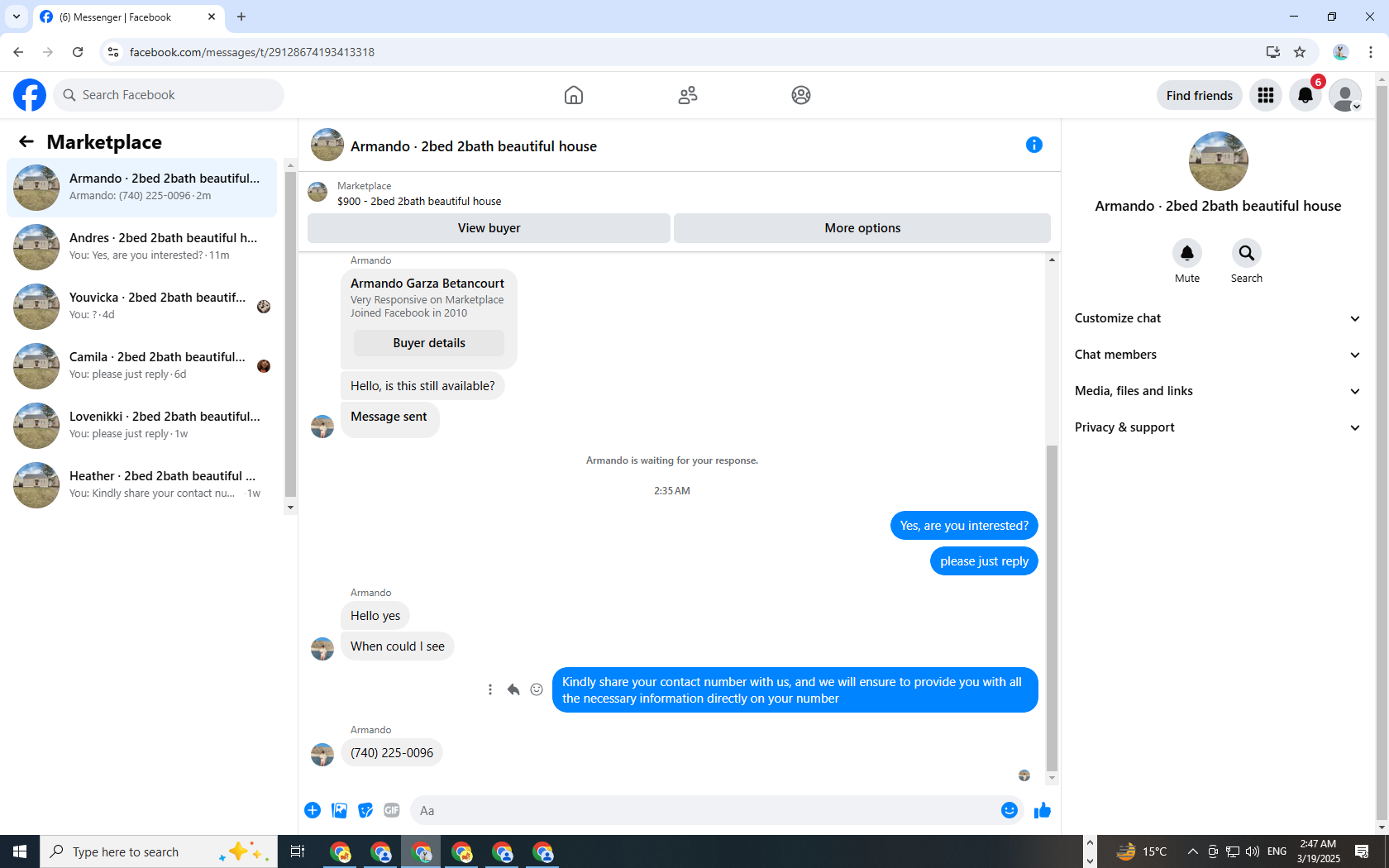This screenshot has width=1389, height=868.
Task: Show hidden system tray icons
Action: tap(1192, 851)
